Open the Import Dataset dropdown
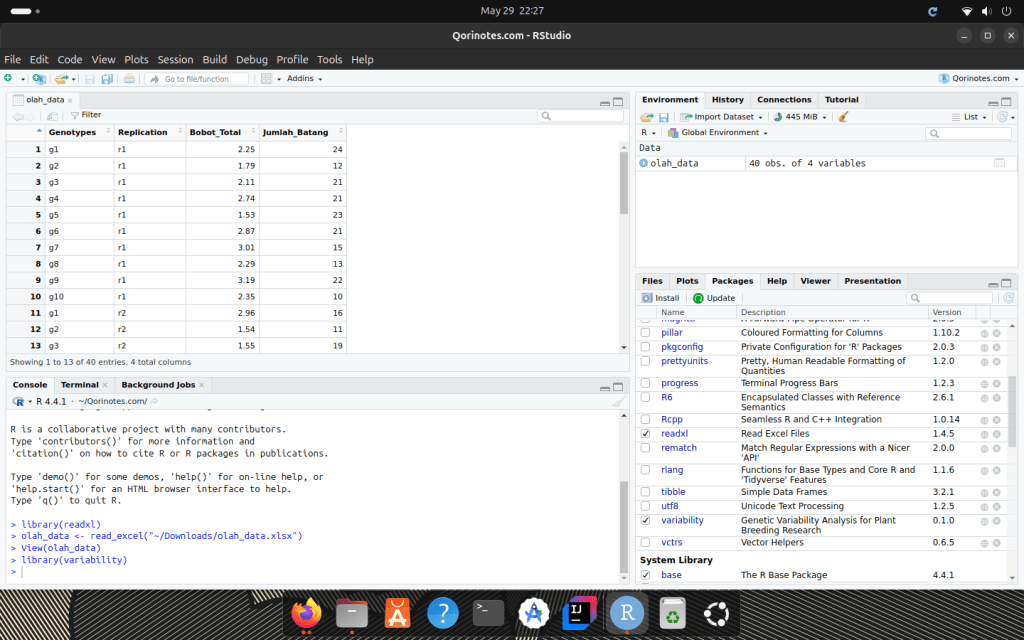 point(723,117)
